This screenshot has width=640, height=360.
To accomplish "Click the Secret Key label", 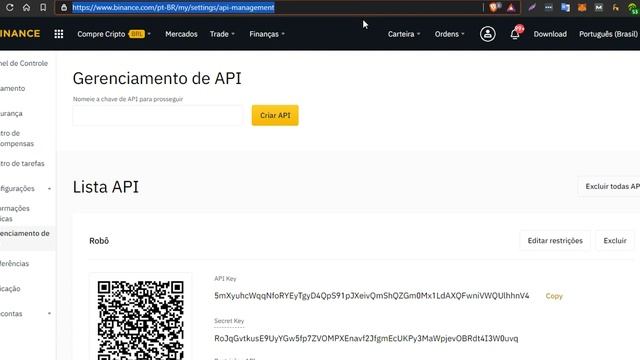I will click(x=229, y=321).
